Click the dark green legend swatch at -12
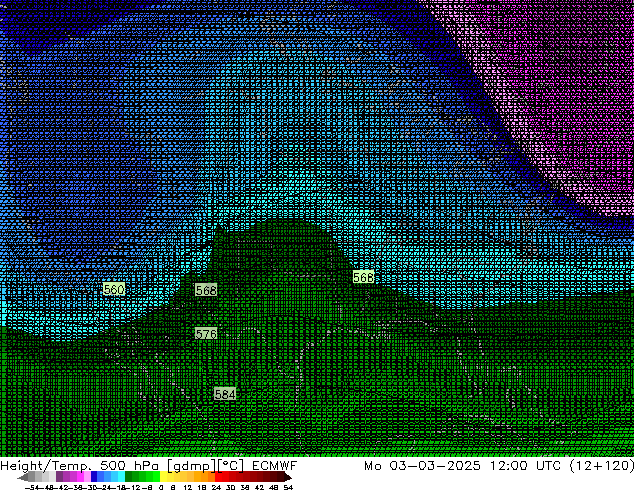Viewport: 634px width, 490px height. tap(128, 476)
